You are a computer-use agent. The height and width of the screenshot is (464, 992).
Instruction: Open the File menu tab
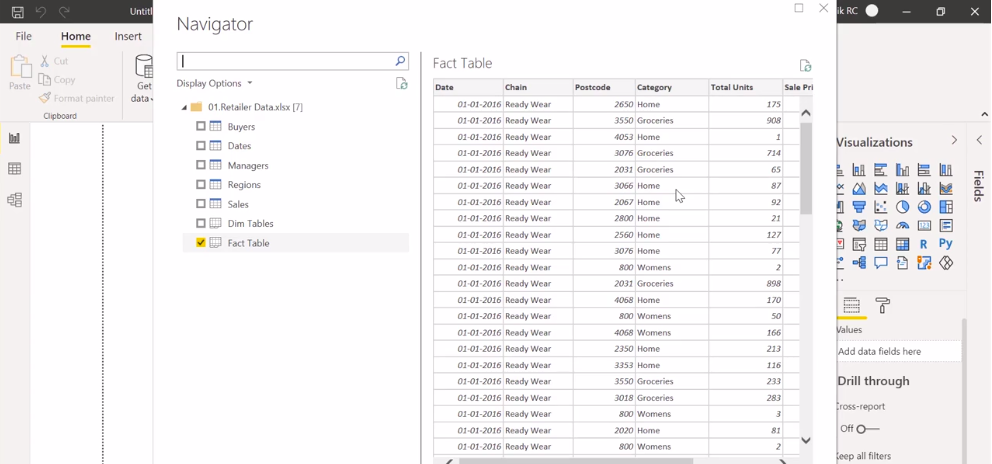(23, 36)
